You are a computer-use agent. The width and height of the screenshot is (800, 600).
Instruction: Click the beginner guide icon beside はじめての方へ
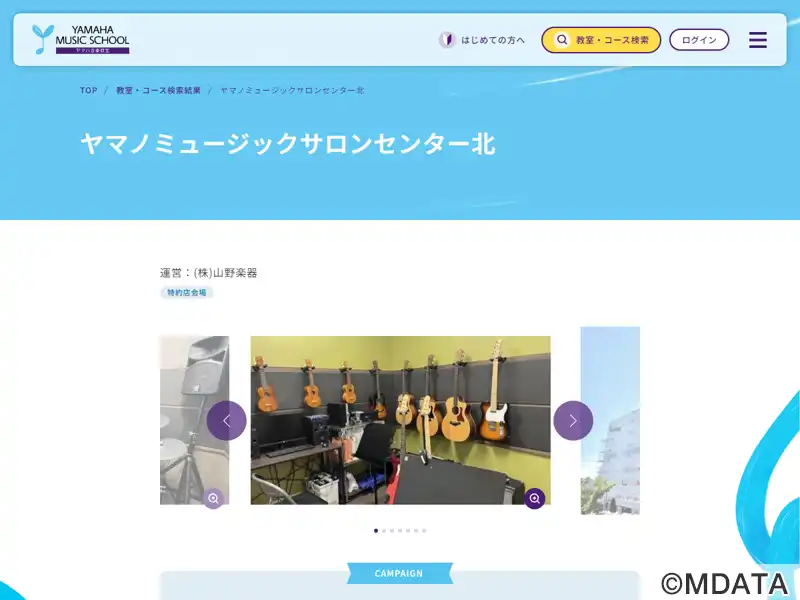coord(447,40)
